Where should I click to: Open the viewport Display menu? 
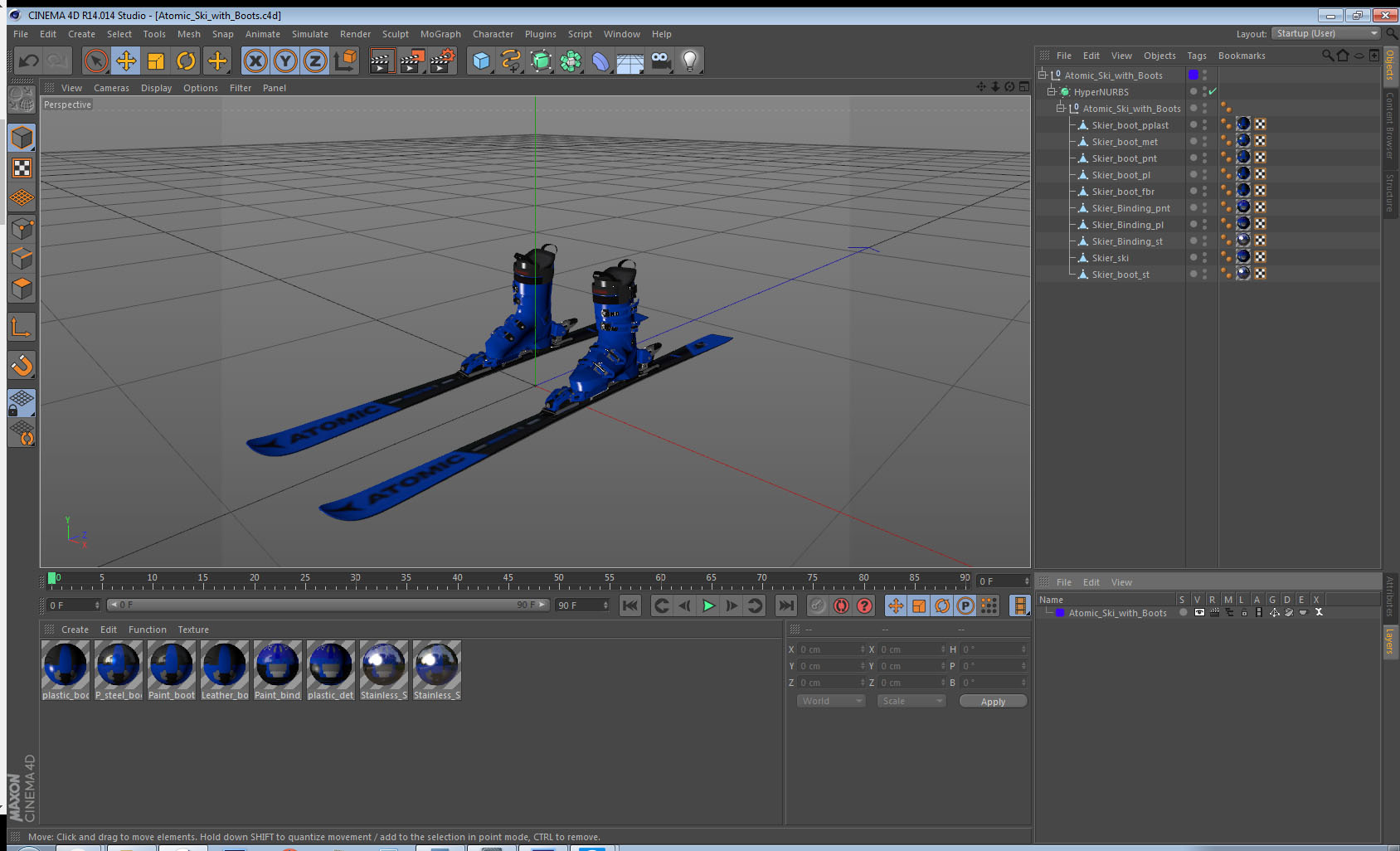pos(156,88)
